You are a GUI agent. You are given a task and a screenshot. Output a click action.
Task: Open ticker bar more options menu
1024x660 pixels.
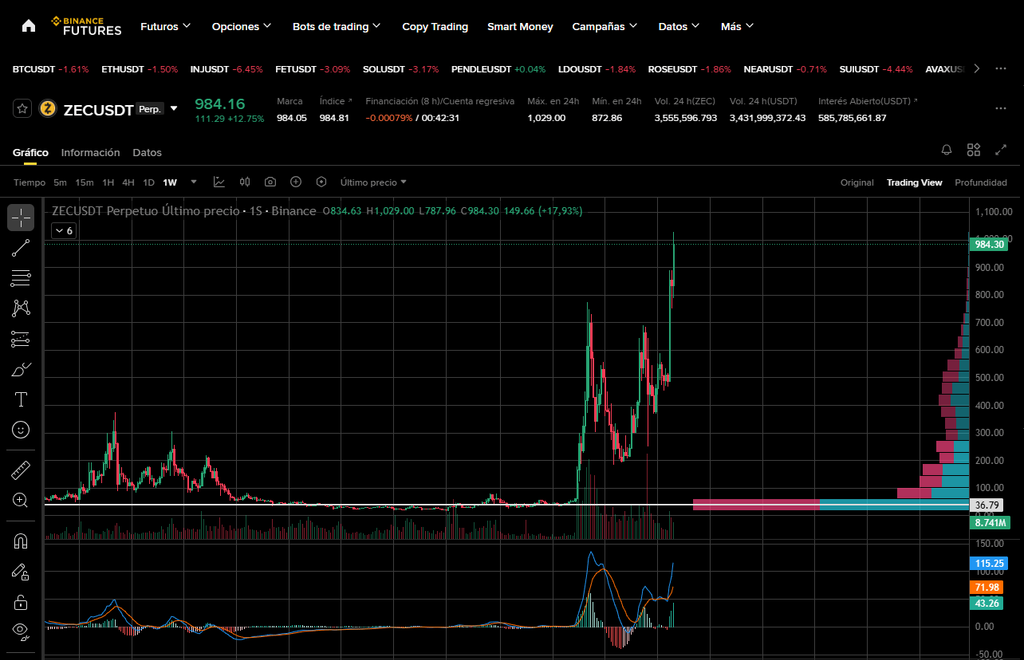click(1000, 69)
